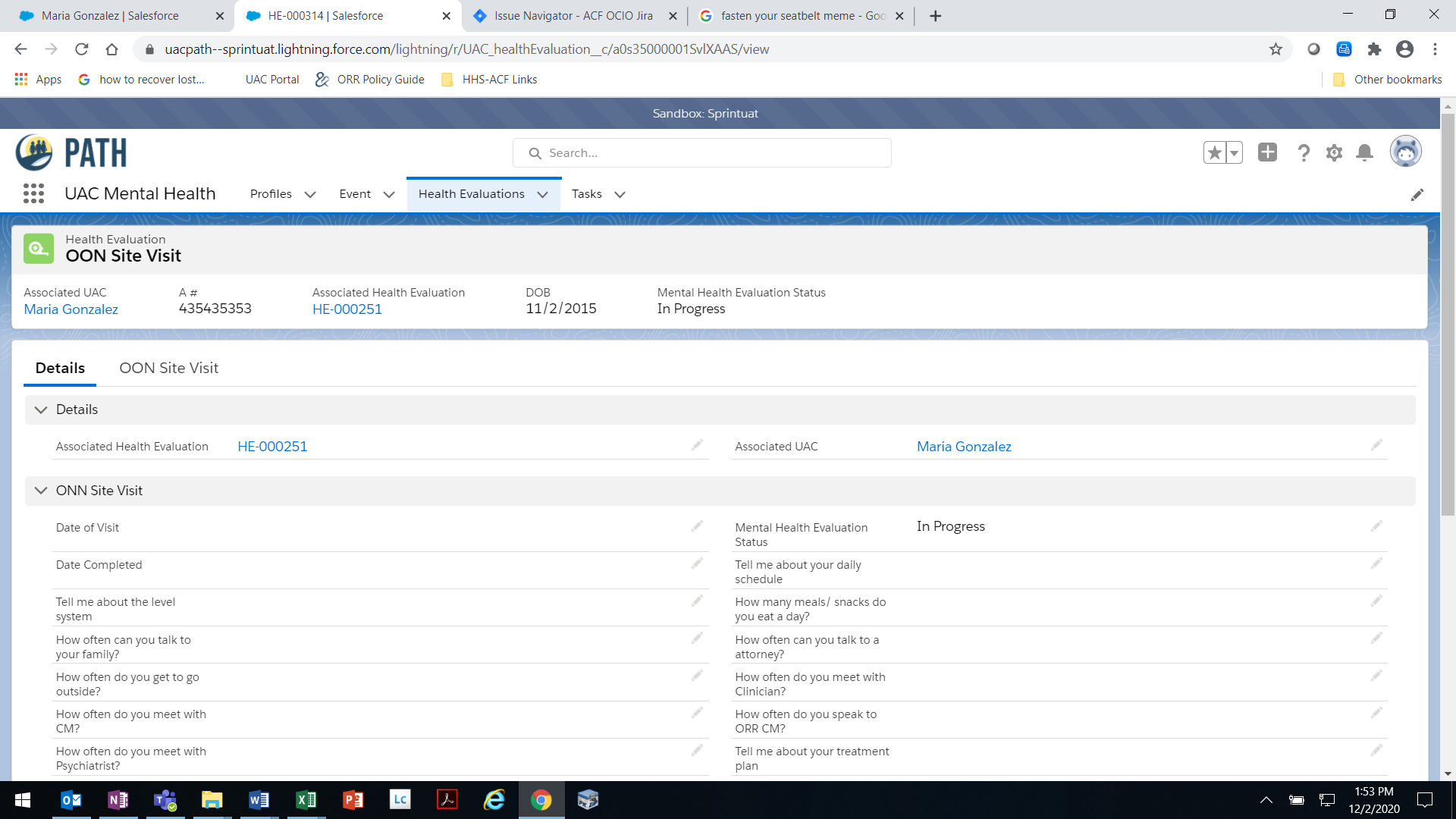Click the edit navigation pencil icon

pos(1417,195)
